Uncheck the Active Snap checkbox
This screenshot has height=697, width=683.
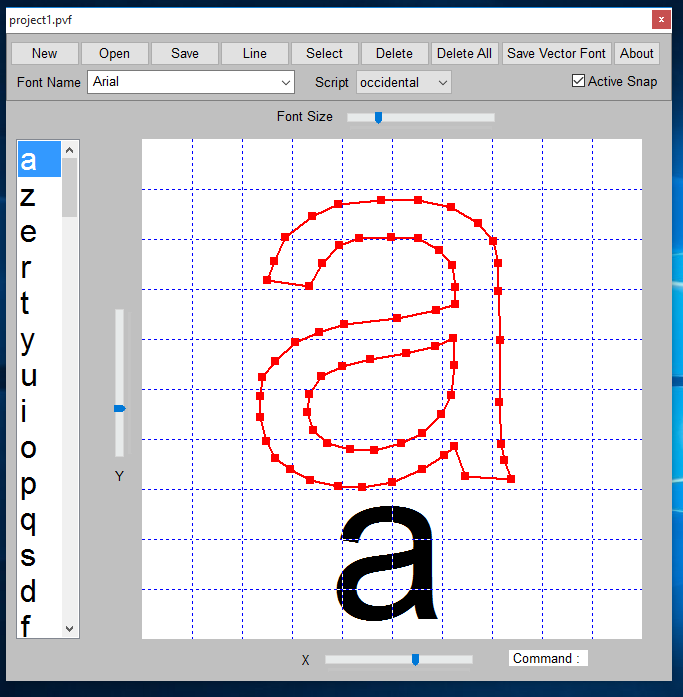(578, 81)
